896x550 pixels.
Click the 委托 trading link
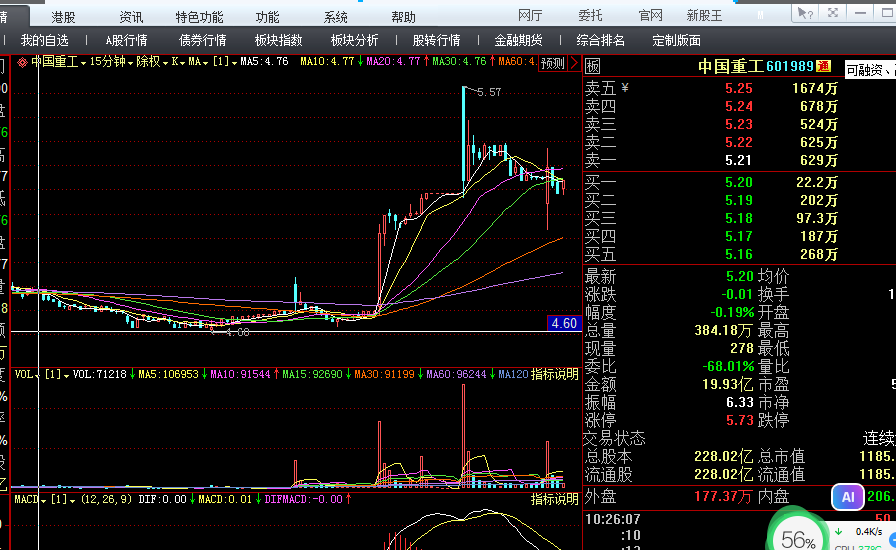coord(590,15)
